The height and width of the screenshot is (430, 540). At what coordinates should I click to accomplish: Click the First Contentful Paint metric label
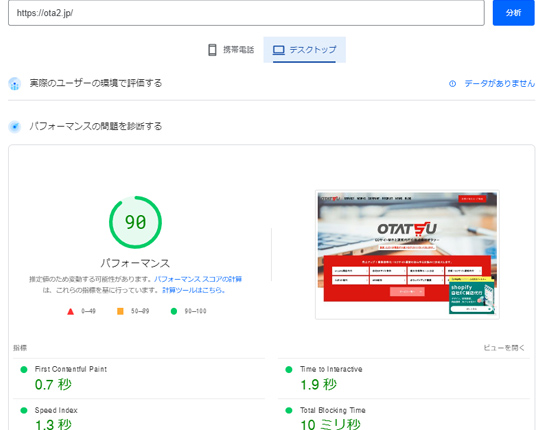[x=71, y=369]
